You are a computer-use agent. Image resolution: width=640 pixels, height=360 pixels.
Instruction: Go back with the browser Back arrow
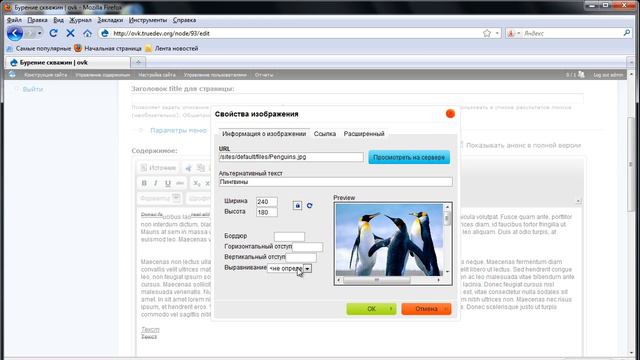15,33
